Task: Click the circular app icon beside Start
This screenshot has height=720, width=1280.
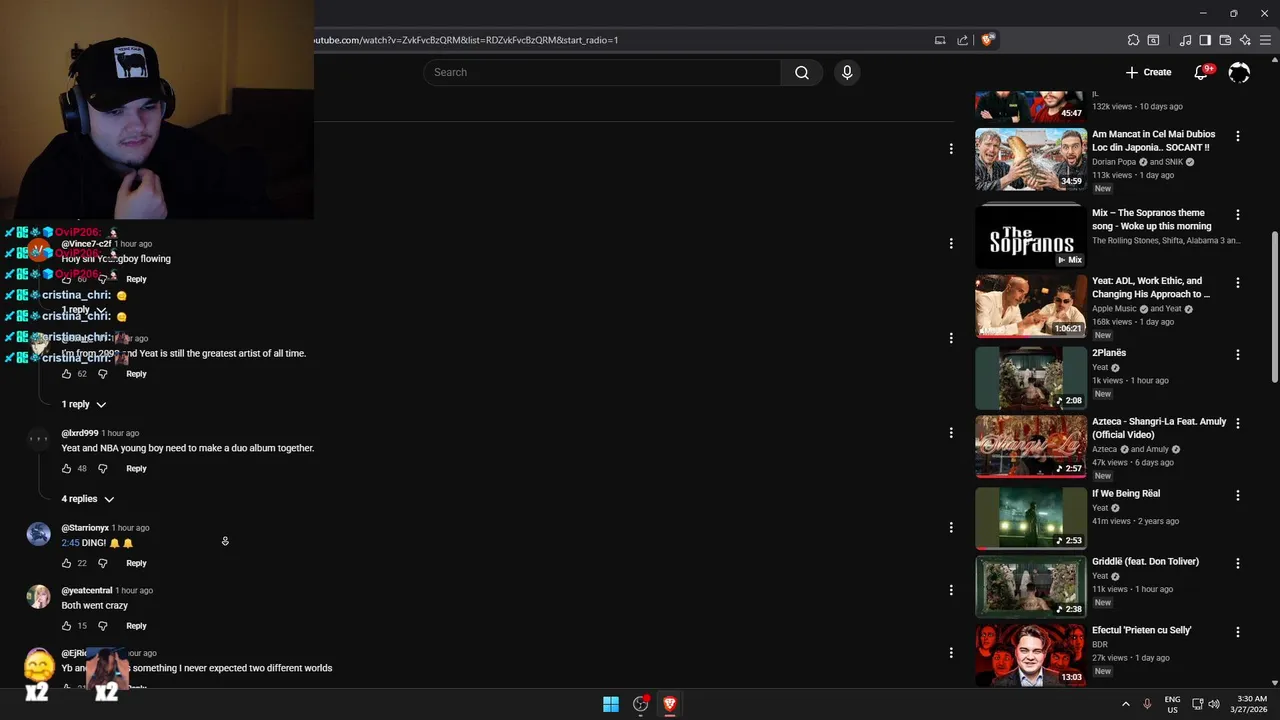Action: click(x=641, y=704)
